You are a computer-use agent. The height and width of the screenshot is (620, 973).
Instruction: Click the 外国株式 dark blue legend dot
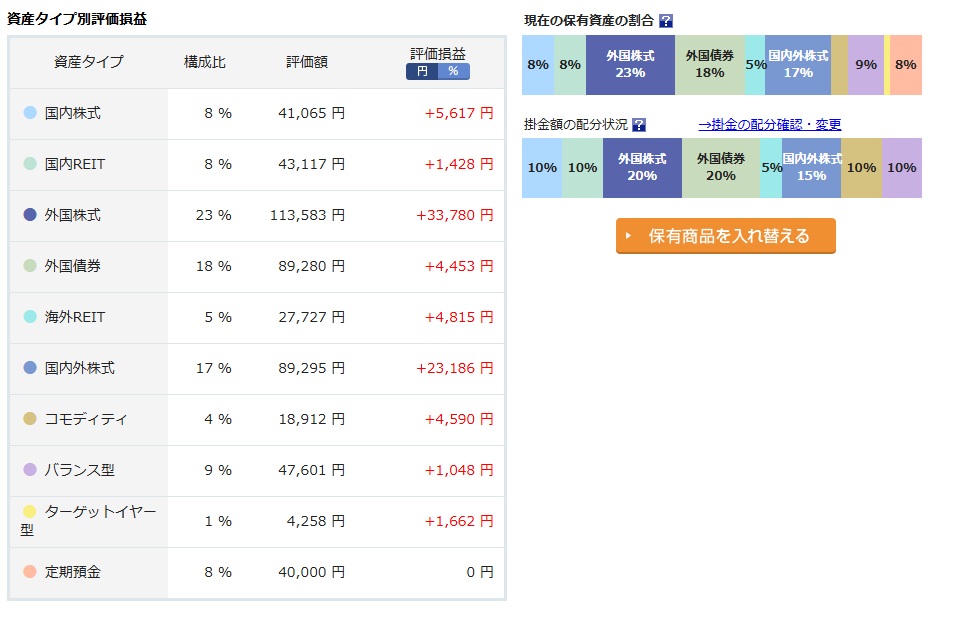pos(30,215)
